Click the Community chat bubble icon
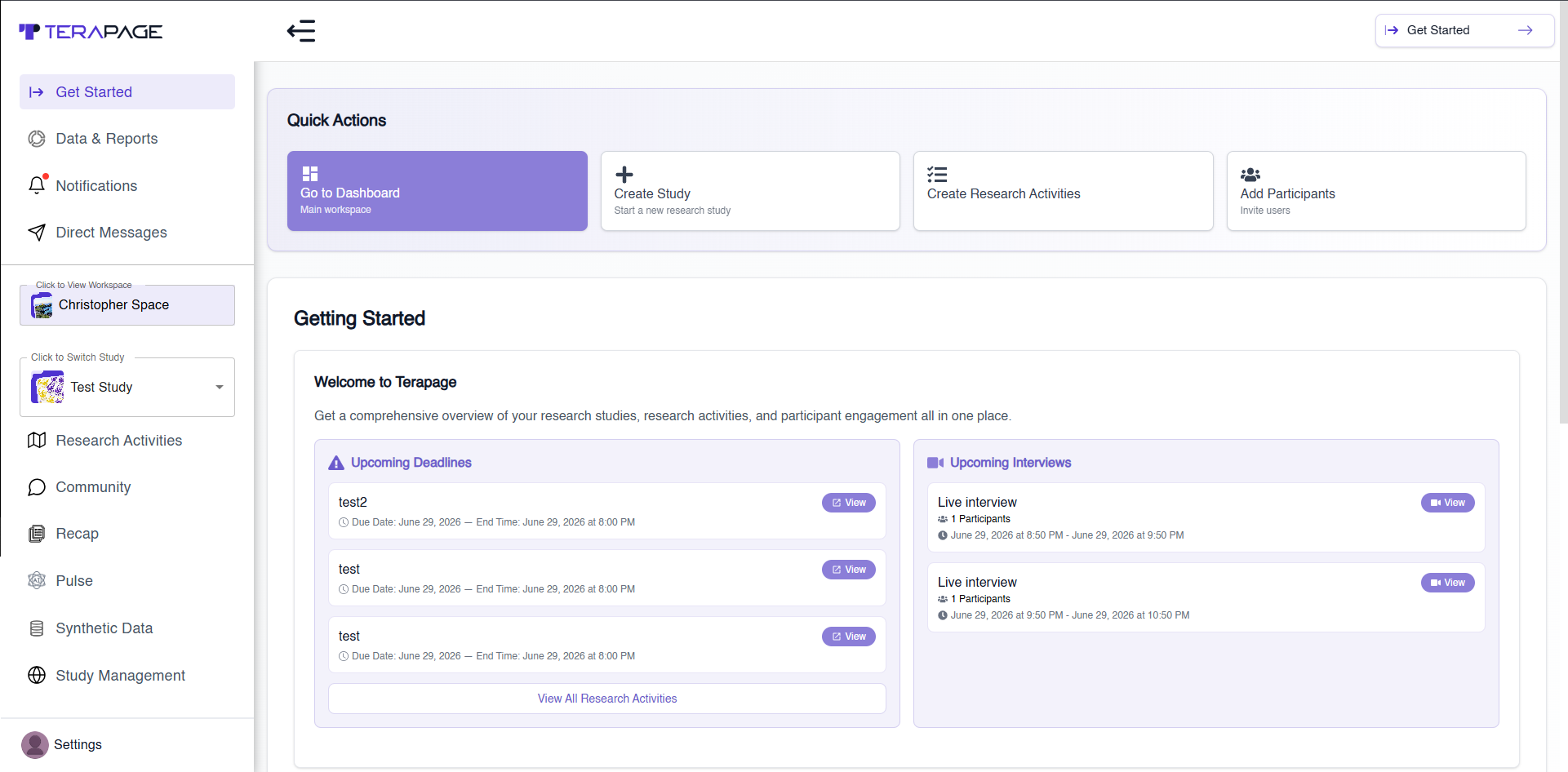Viewport: 1568px width, 772px height. 37,487
